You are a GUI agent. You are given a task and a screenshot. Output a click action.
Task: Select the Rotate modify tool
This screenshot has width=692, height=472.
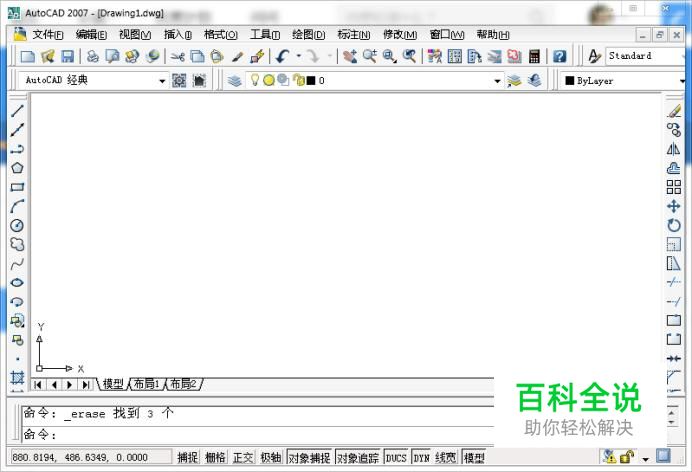click(673, 225)
